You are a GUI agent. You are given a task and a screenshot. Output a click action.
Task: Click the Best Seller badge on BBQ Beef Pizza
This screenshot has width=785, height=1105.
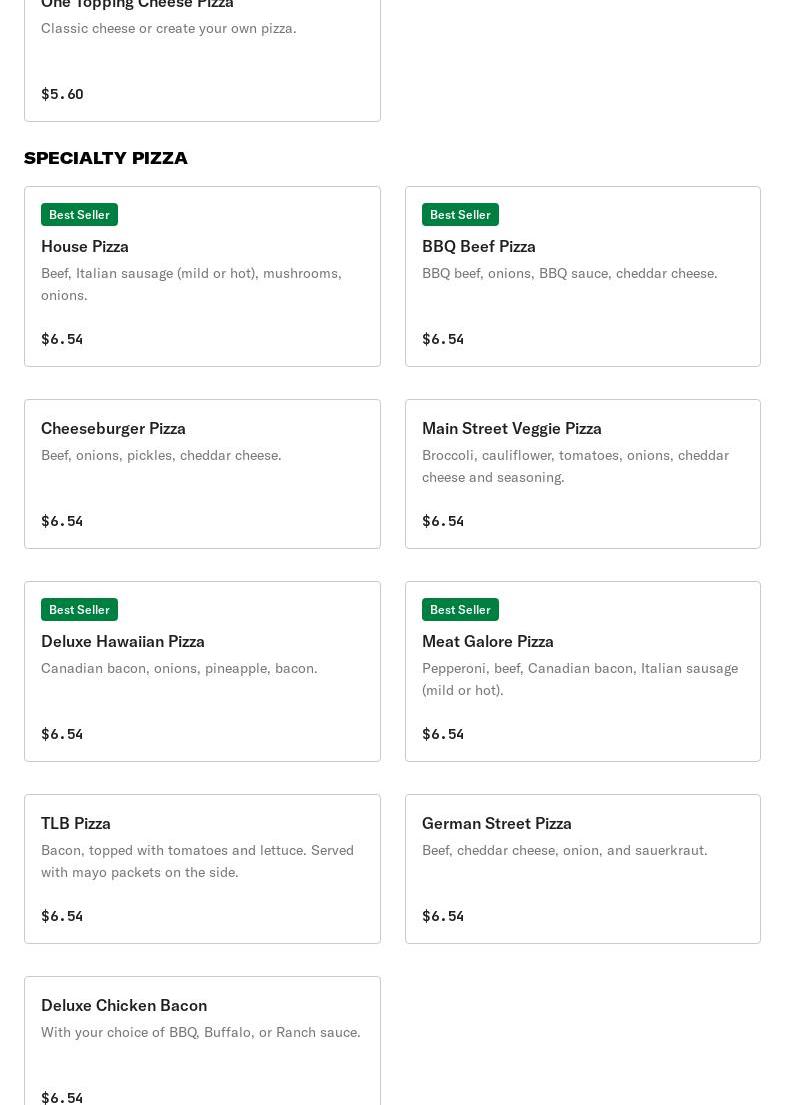pos(460,215)
